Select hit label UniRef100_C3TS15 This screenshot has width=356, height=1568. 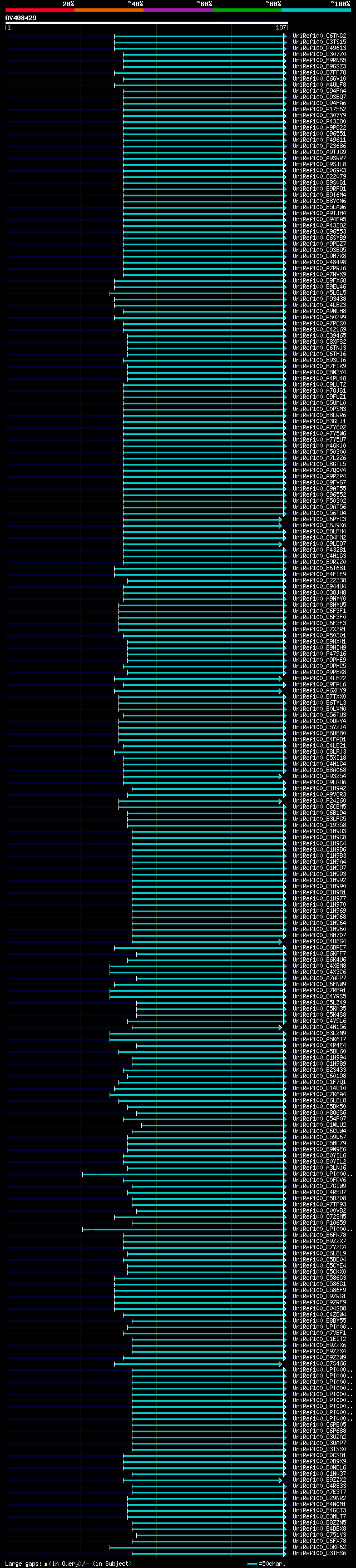(319, 42)
